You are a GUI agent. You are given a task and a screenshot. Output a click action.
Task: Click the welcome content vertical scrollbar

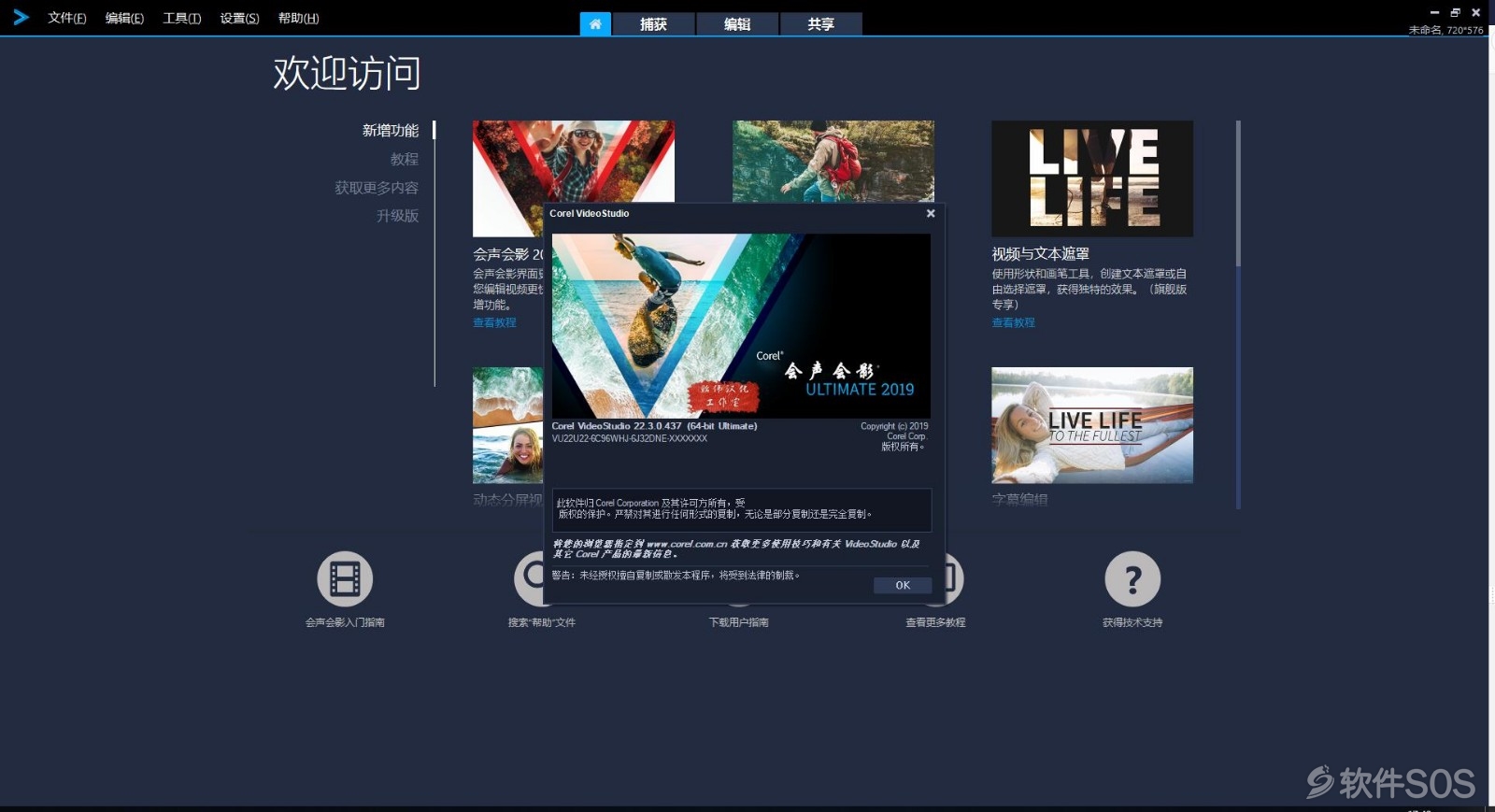click(1238, 193)
